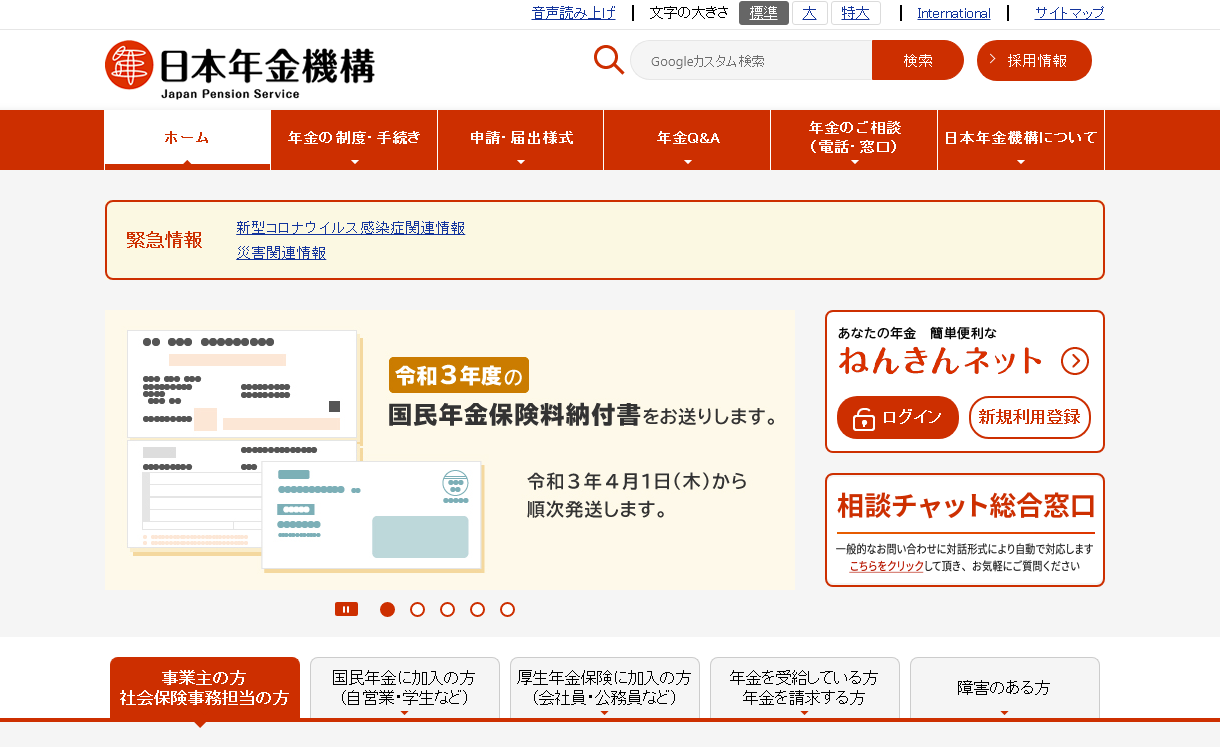Expand the 年金Q&A navigation menu
Screen dimensions: 1220x747
pos(688,140)
